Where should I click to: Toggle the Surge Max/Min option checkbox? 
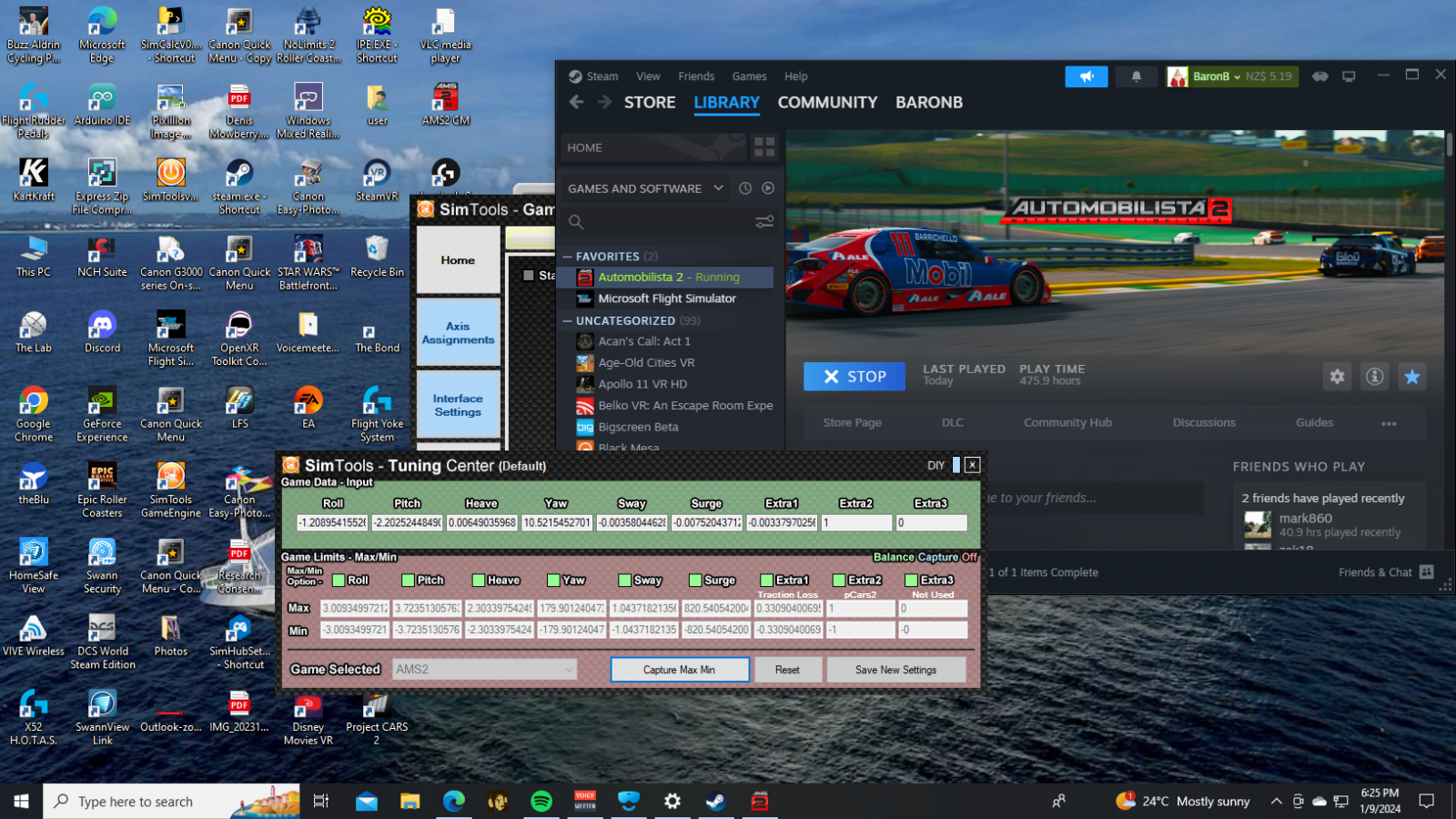pos(695,581)
